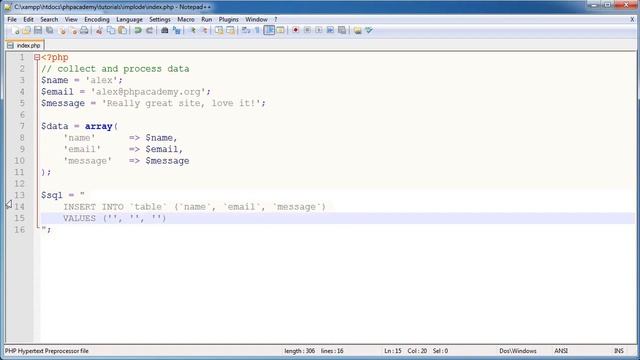
Task: Click the Playback macro icon
Action: click(319, 31)
